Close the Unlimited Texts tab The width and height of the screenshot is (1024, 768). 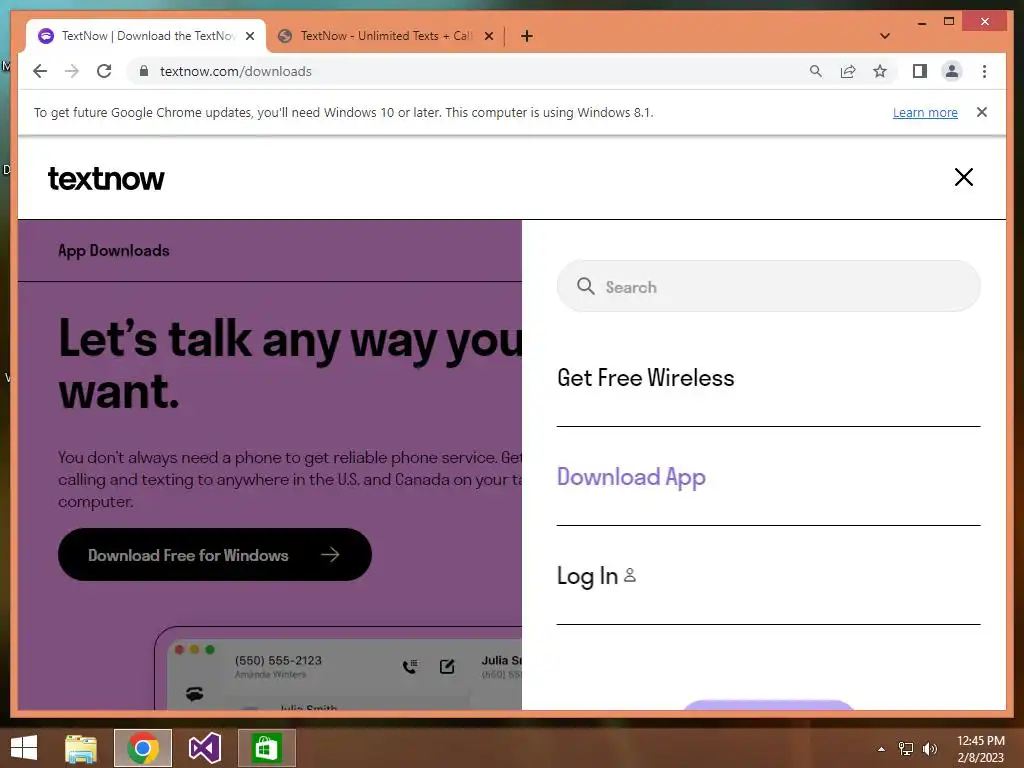coord(488,36)
